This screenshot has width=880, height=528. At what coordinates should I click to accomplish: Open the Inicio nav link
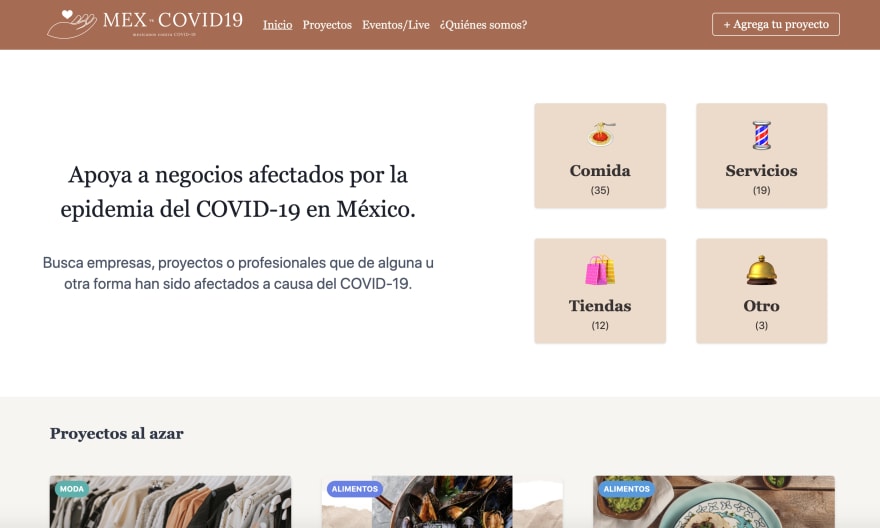[278, 25]
